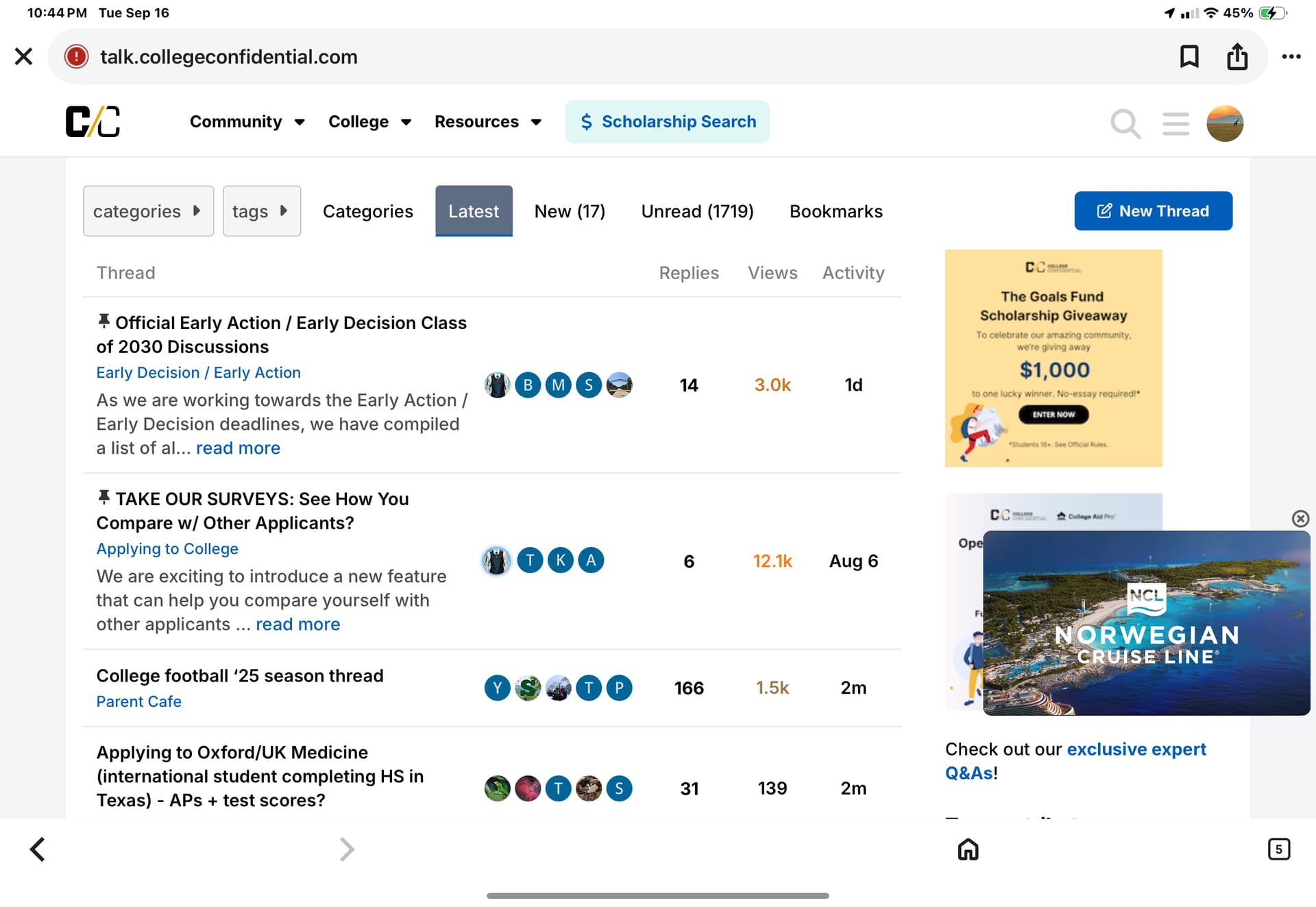Click the College Confidential logo
The height and width of the screenshot is (907, 1316).
93,121
